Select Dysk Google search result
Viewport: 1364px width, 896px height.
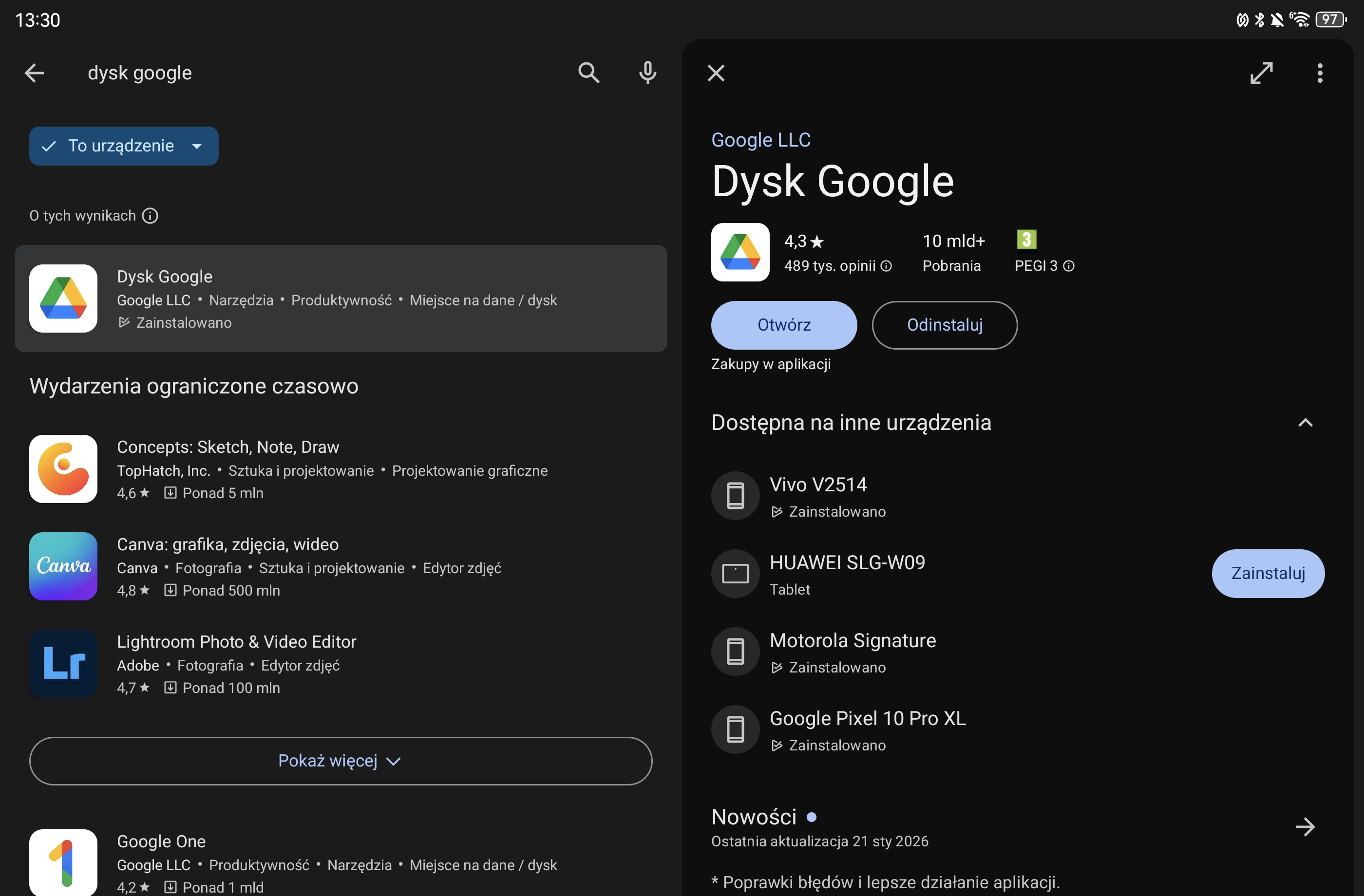pyautogui.click(x=341, y=299)
